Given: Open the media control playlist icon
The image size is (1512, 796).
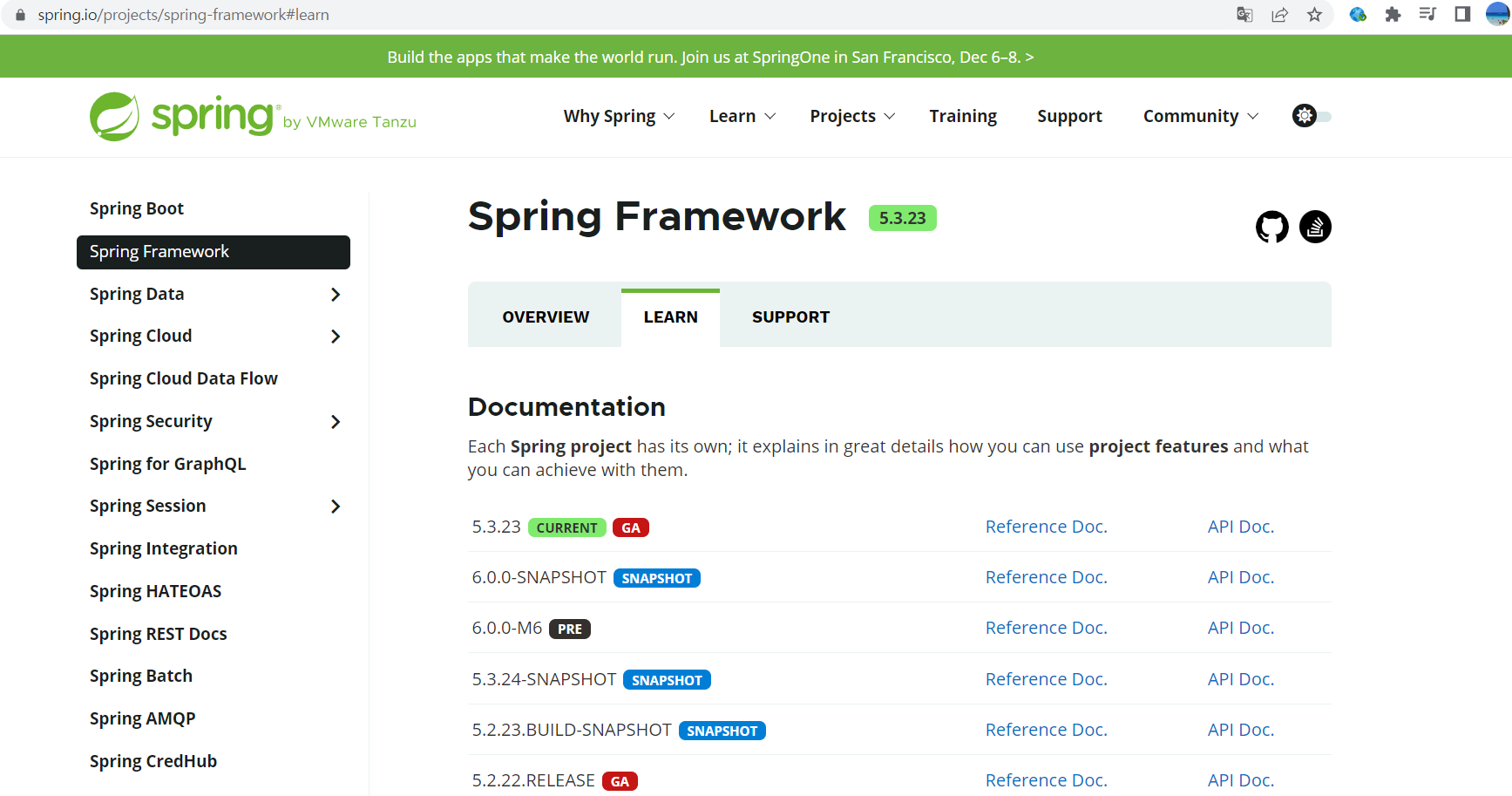Looking at the screenshot, I should coord(1427,14).
